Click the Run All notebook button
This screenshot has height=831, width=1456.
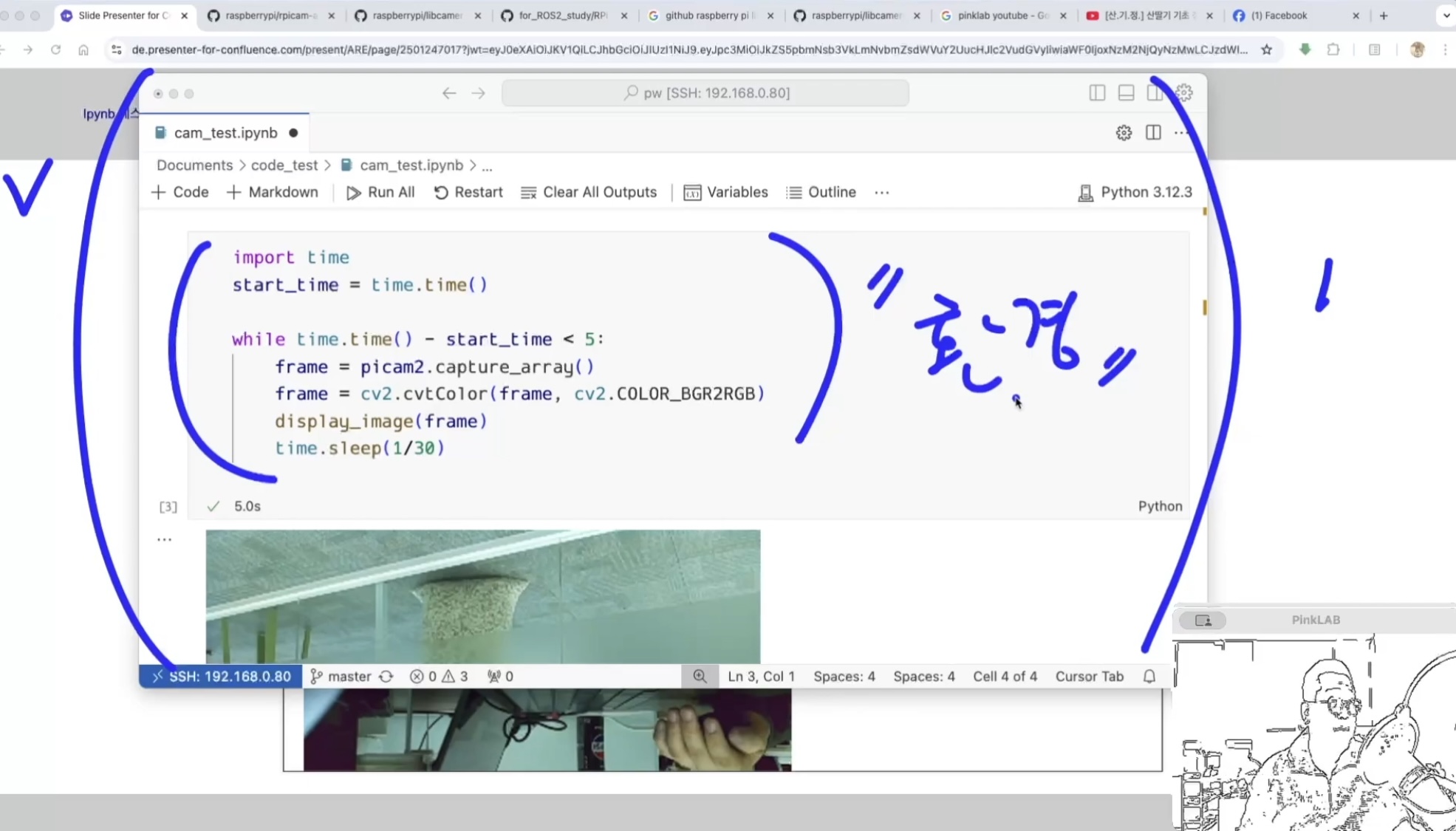(x=380, y=192)
